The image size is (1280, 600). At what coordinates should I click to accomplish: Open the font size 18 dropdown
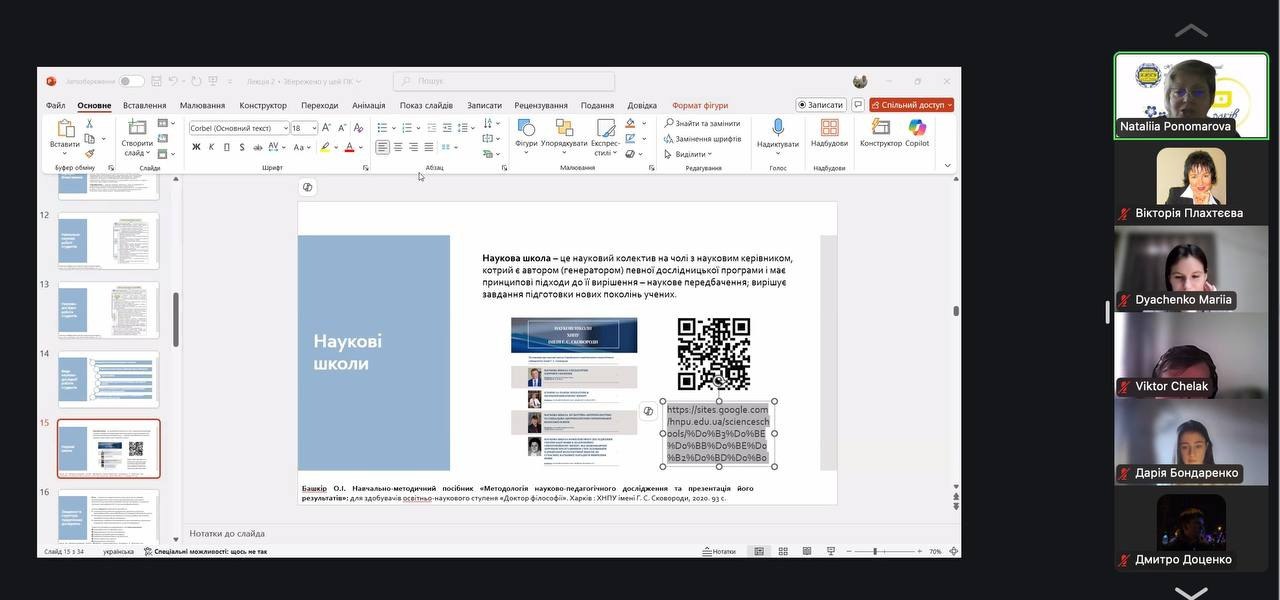(313, 128)
